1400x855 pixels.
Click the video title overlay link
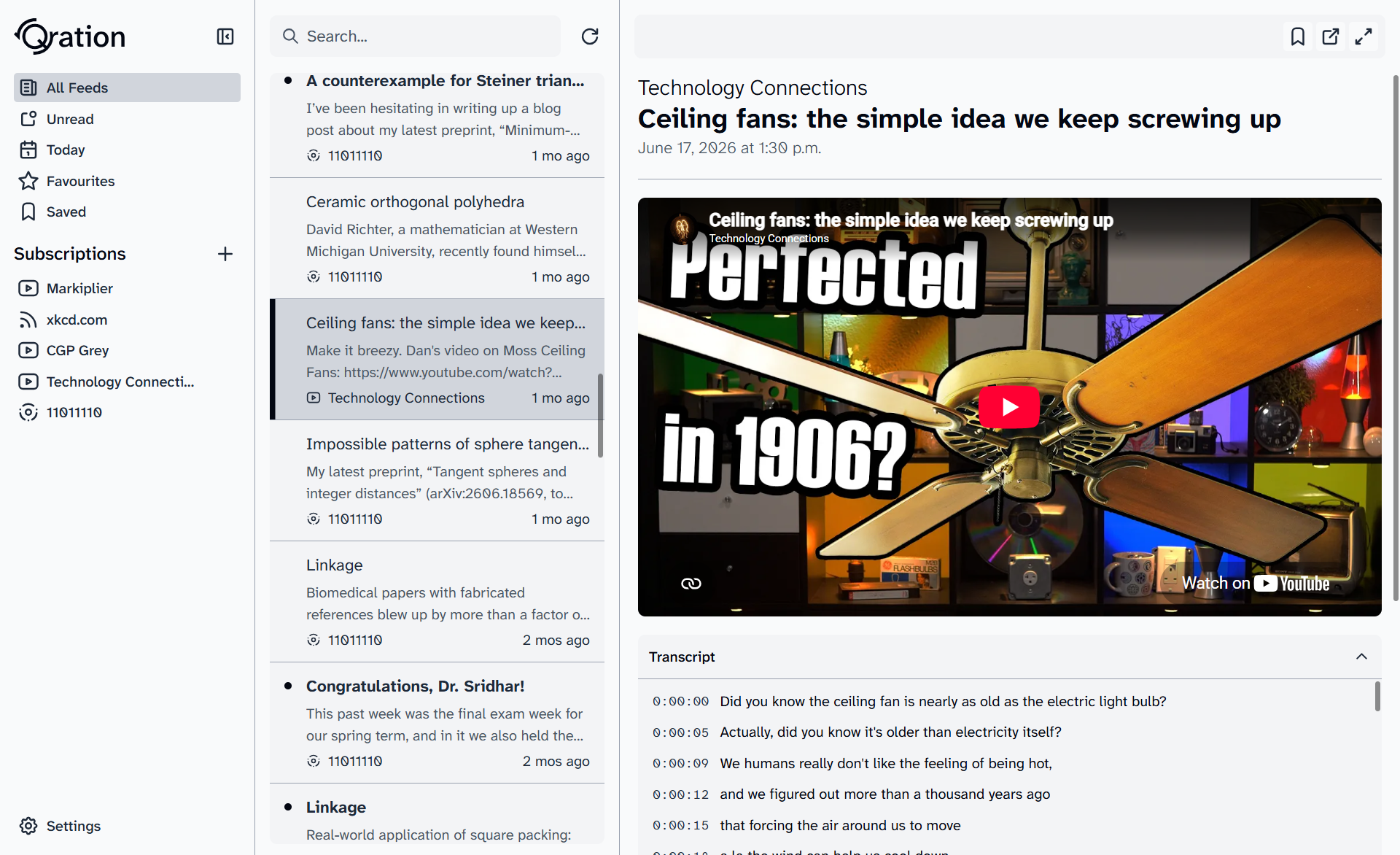911,220
